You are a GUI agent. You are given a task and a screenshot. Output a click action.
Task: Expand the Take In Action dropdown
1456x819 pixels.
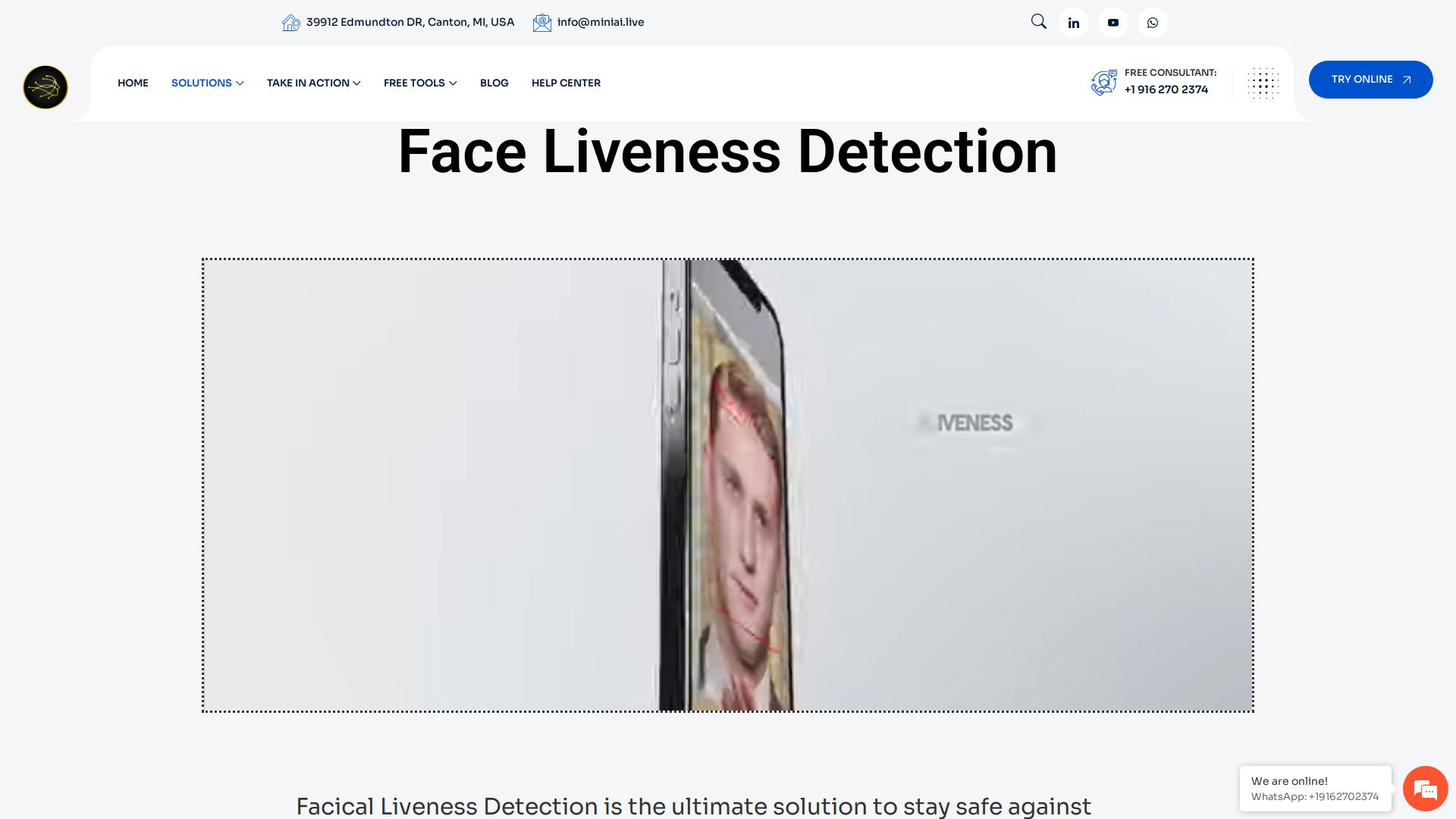(x=313, y=83)
